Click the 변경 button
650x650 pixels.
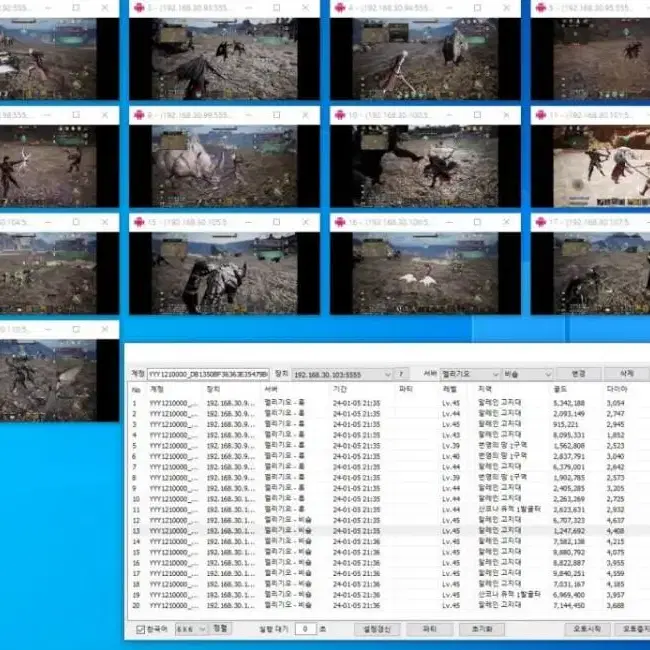point(578,374)
